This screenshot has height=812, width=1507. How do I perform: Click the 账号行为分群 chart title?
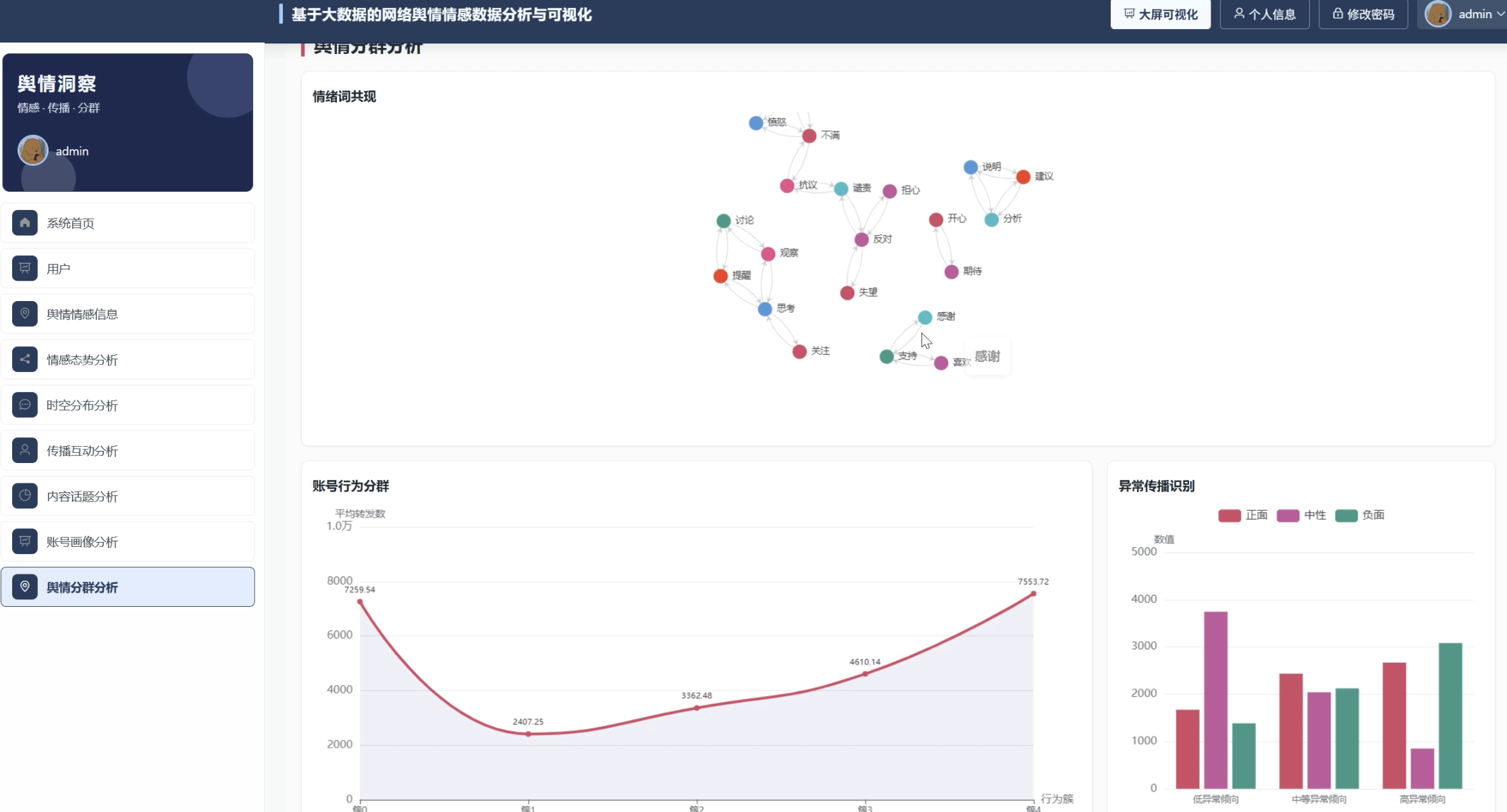(x=351, y=486)
